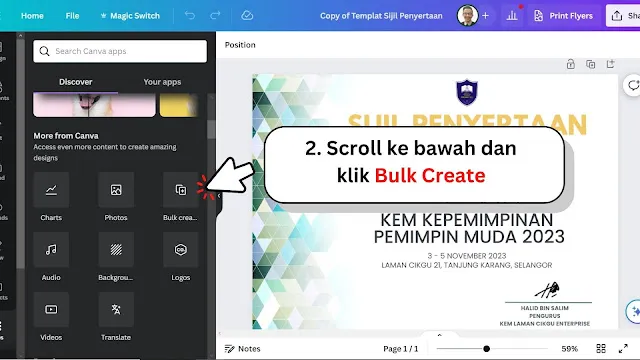Click Print Flyers button
The width and height of the screenshot is (640, 360).
tap(563, 16)
